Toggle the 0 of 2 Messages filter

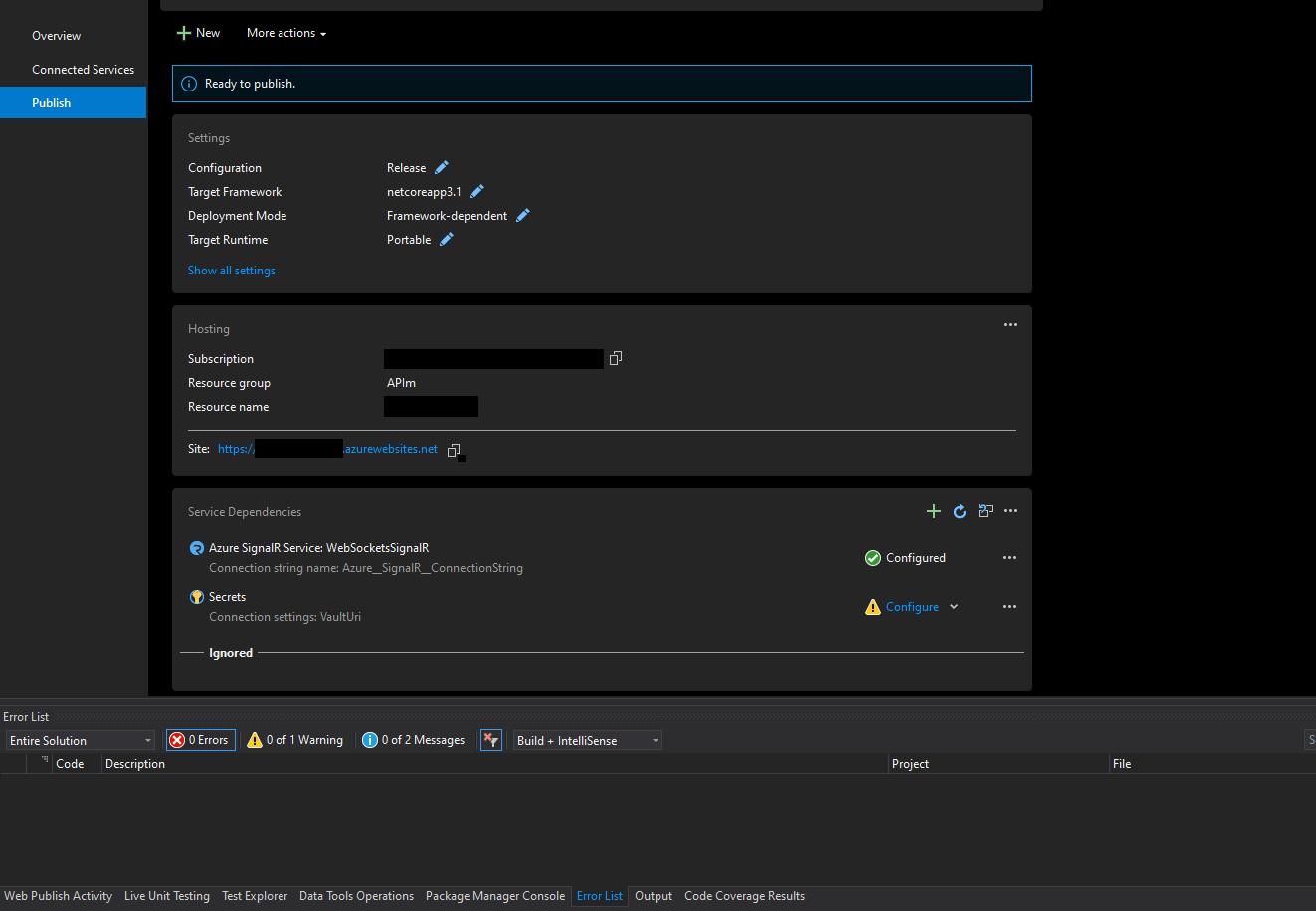coord(414,740)
